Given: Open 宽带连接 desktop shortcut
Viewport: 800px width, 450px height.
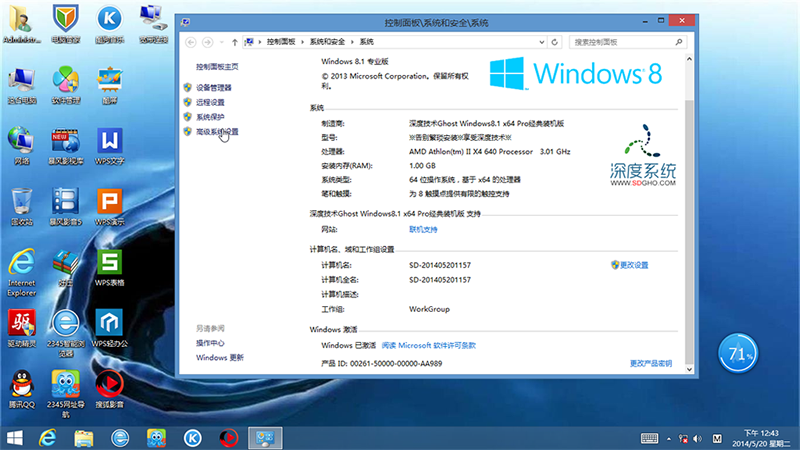Looking at the screenshot, I should (x=153, y=24).
